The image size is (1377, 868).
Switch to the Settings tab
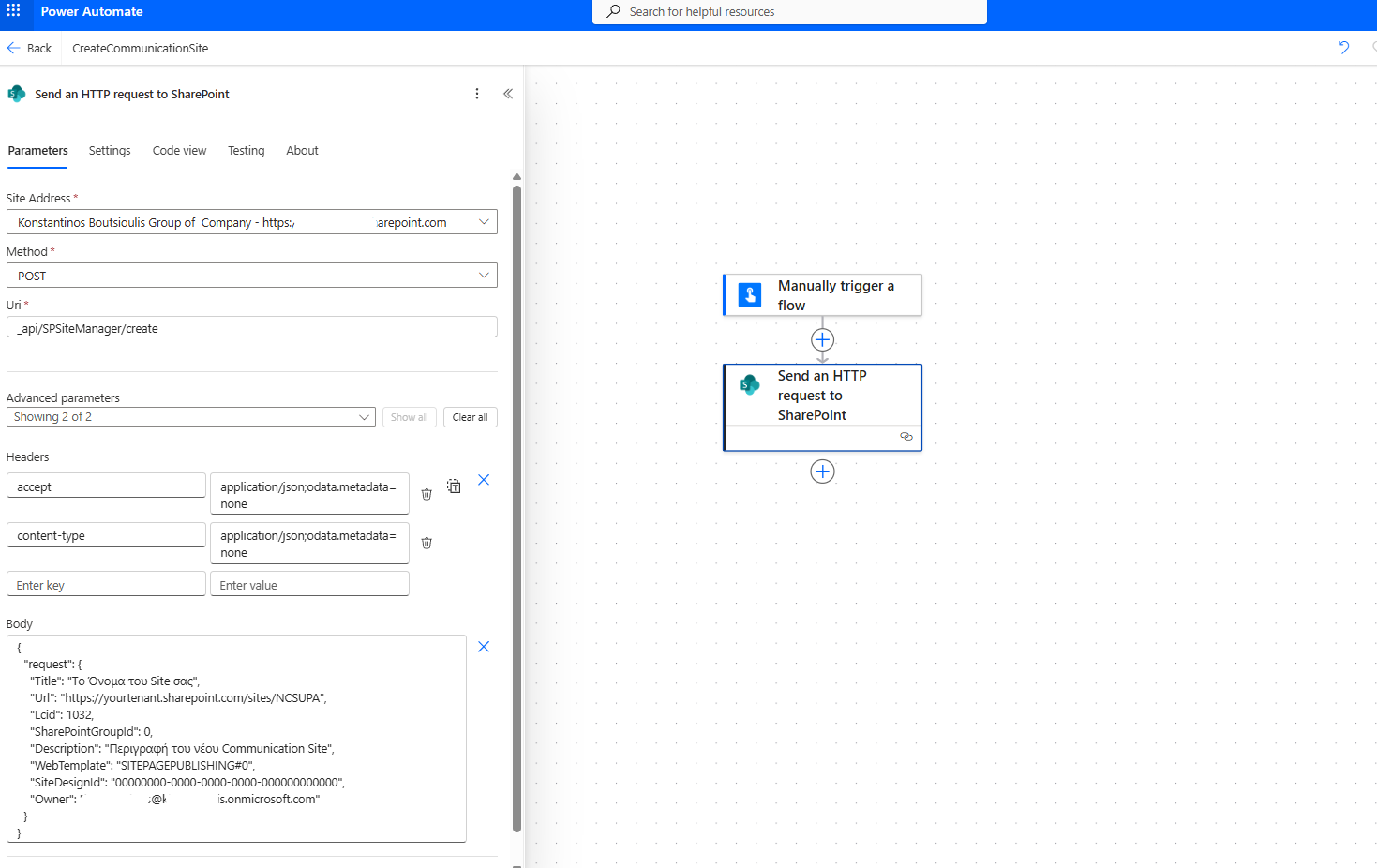coord(110,151)
